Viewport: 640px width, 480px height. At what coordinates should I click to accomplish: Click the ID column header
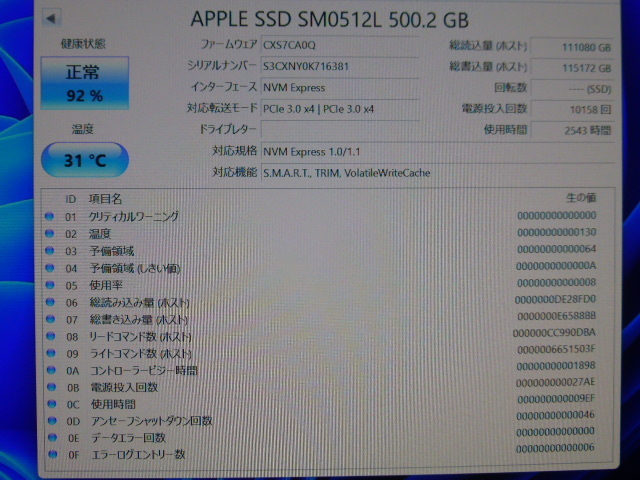pyautogui.click(x=71, y=199)
